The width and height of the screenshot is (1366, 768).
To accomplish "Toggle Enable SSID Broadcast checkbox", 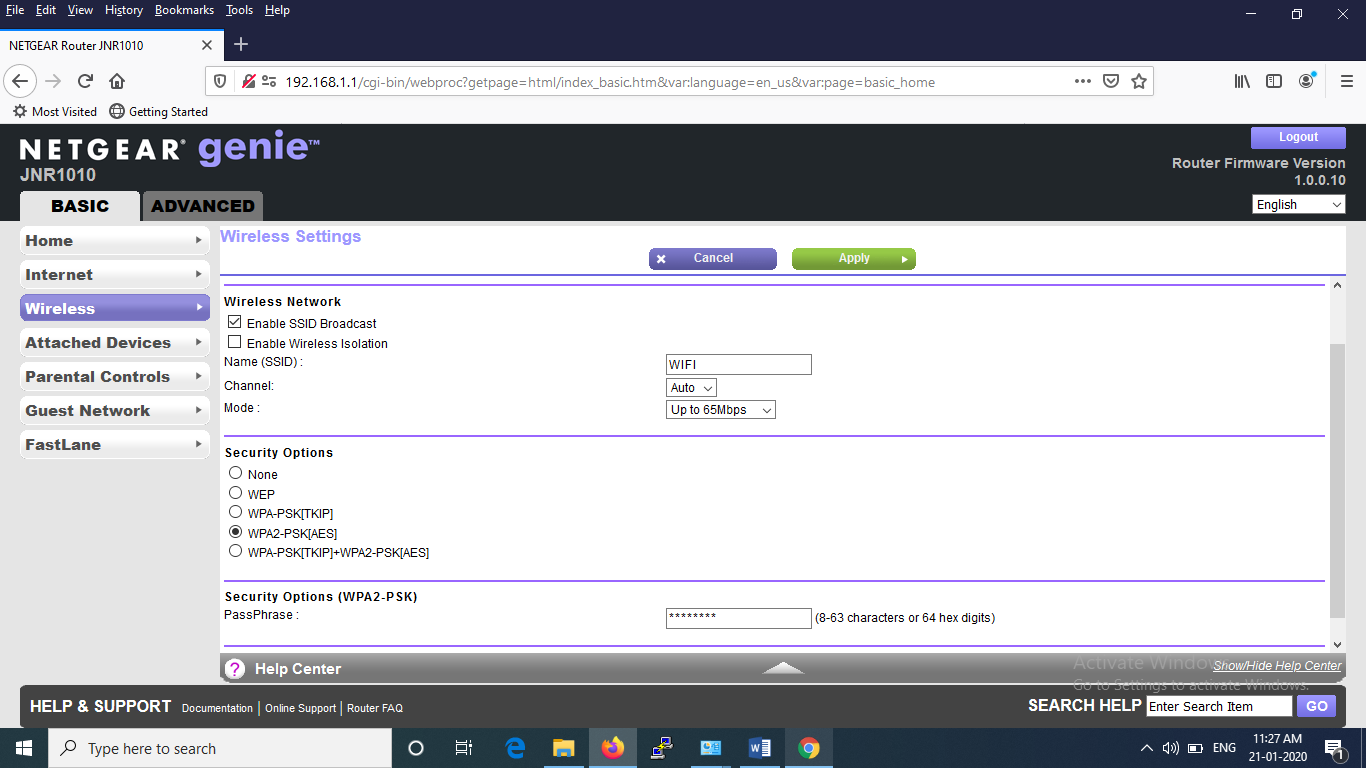I will [235, 323].
